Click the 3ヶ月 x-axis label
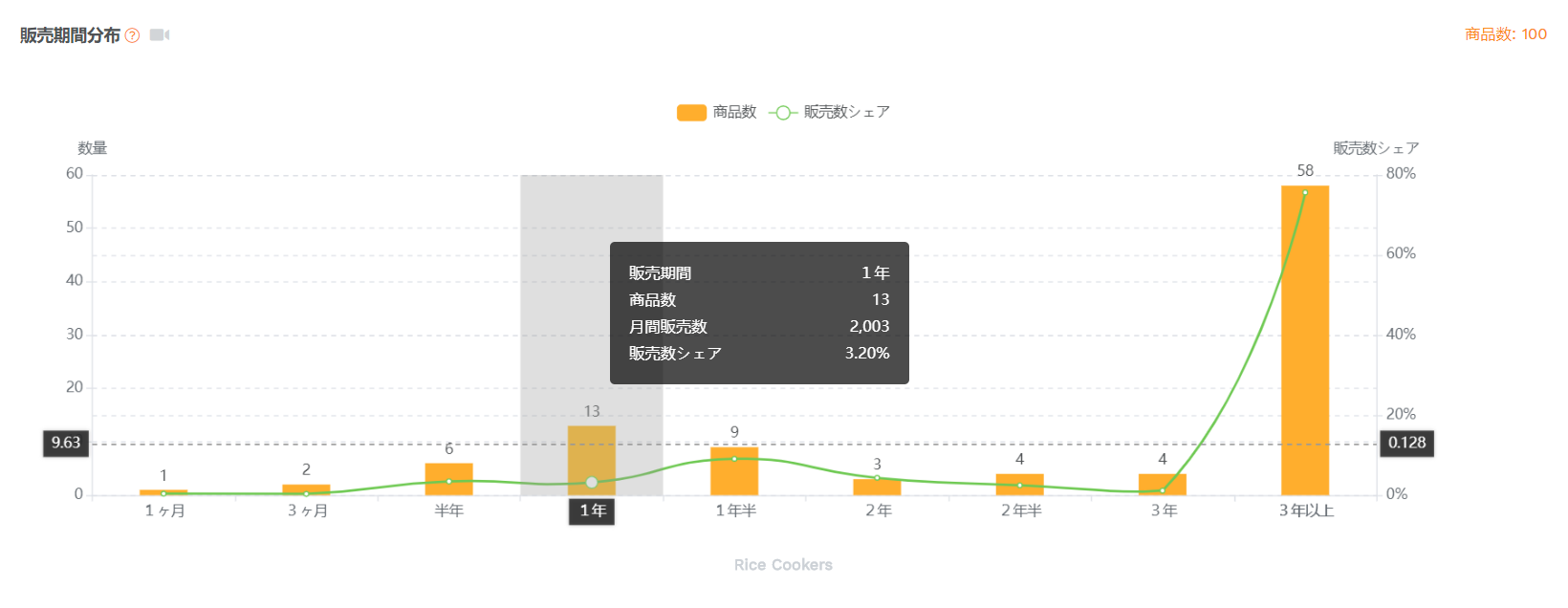This screenshot has height=608, width=1568. tap(307, 511)
